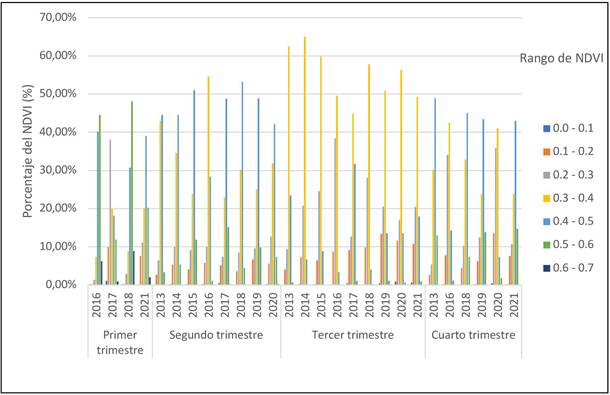
Task: Click year 2019 under Tercer trimestre
Action: tap(386, 305)
